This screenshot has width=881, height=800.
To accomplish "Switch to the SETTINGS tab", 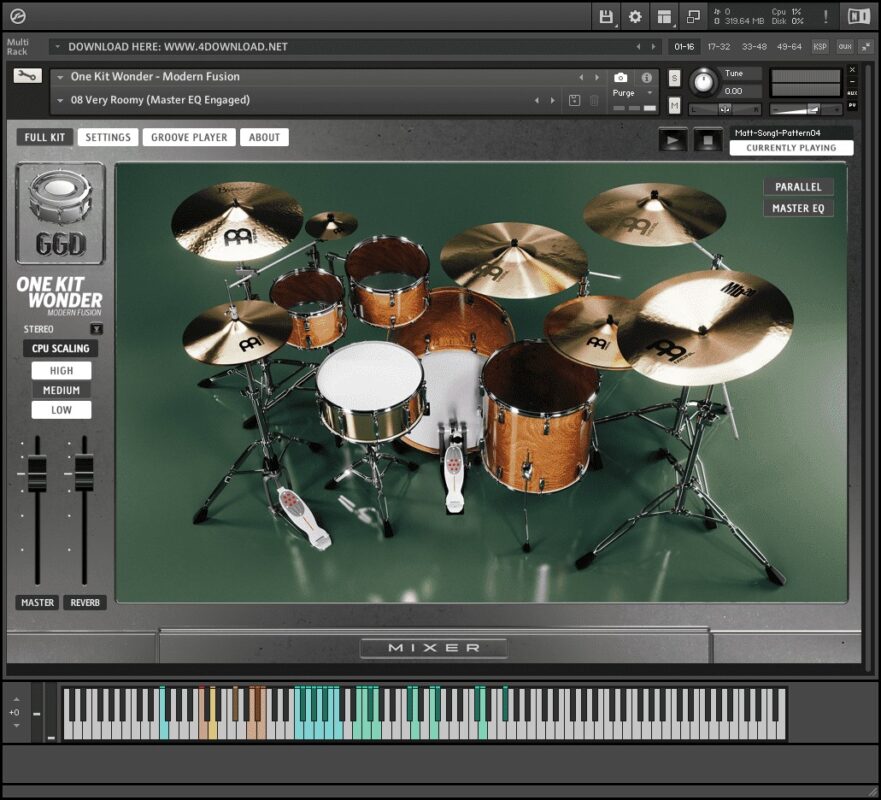I will (x=108, y=137).
